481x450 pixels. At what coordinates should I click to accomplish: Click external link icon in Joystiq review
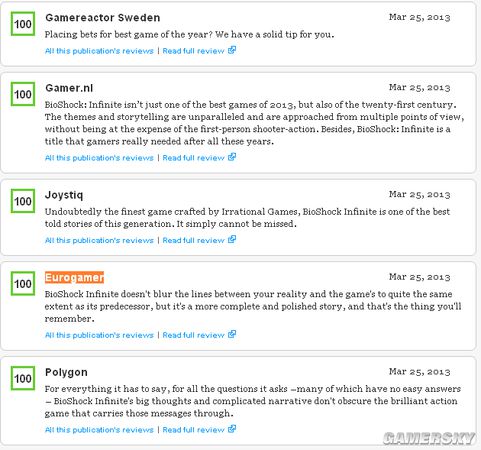point(232,239)
